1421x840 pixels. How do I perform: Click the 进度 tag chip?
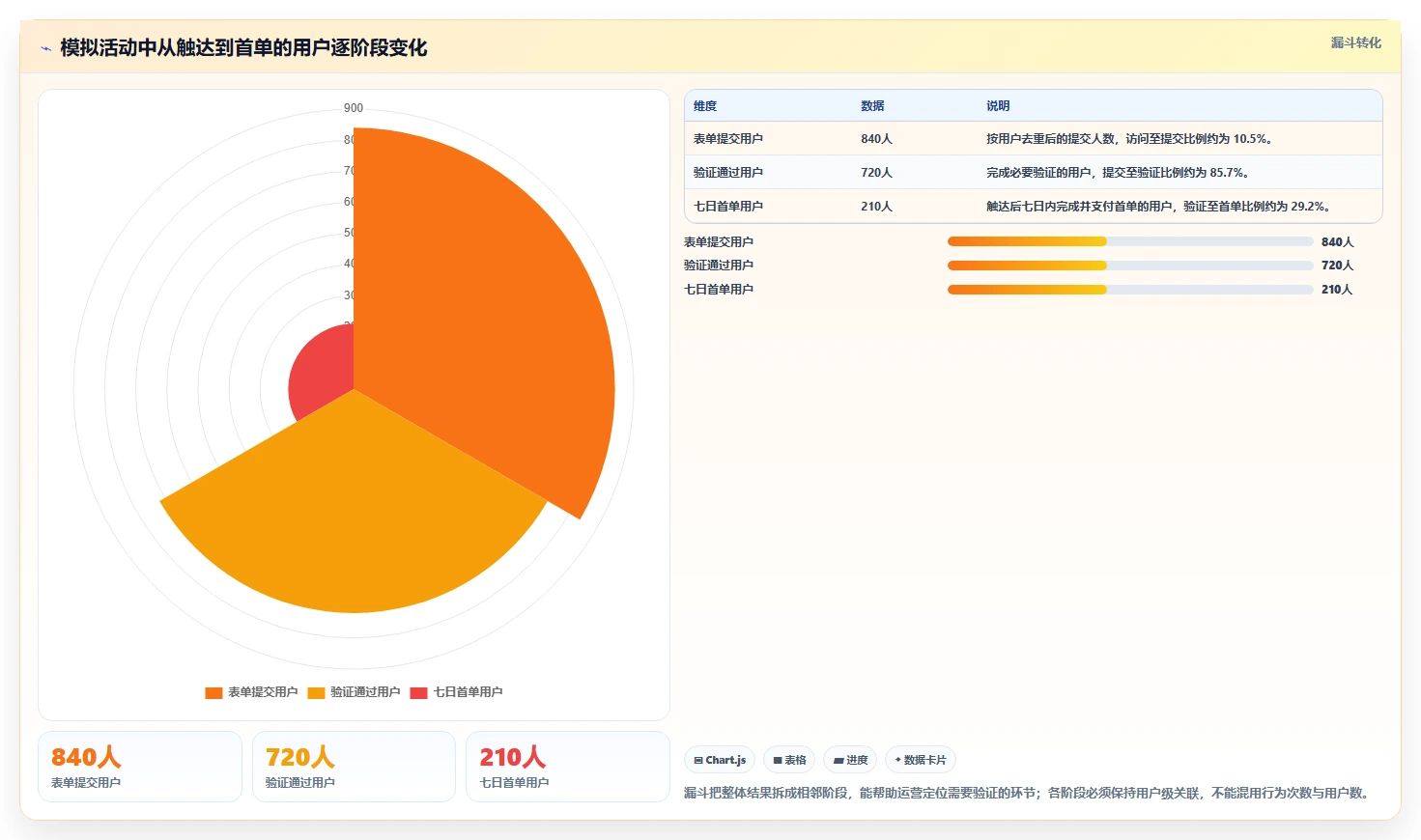click(x=850, y=760)
